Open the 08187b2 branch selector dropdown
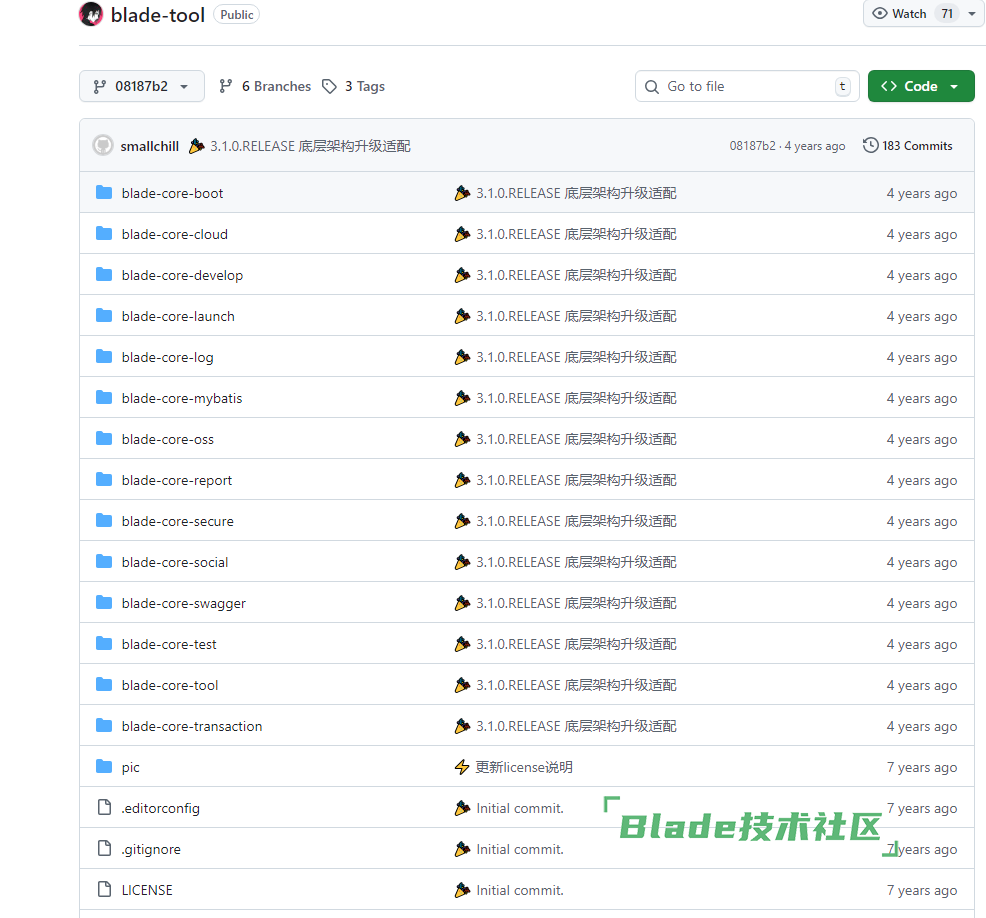The image size is (986, 918). coord(141,87)
